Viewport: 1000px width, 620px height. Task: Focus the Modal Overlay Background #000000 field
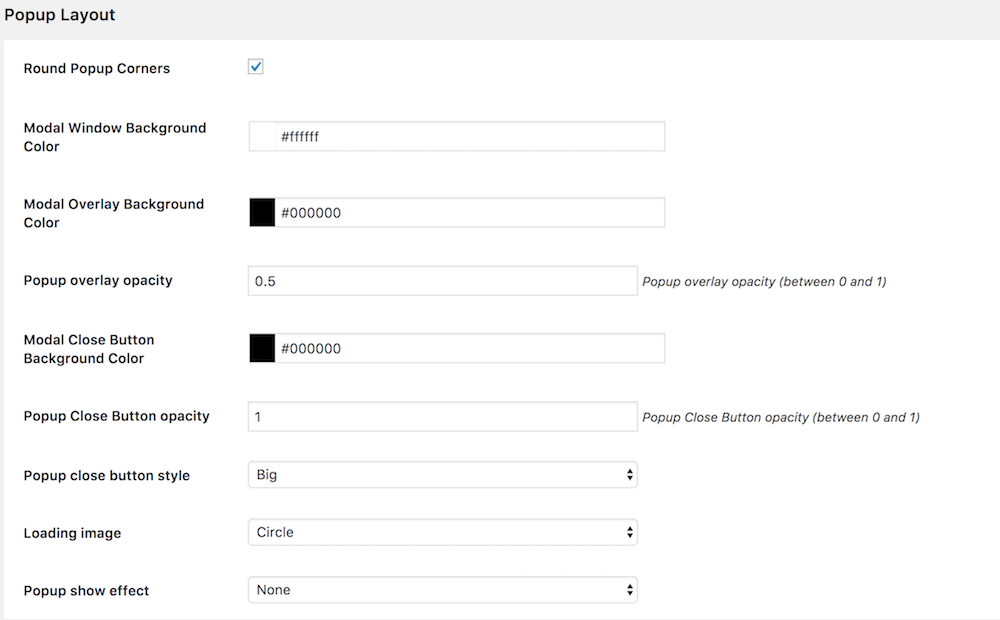(470, 212)
